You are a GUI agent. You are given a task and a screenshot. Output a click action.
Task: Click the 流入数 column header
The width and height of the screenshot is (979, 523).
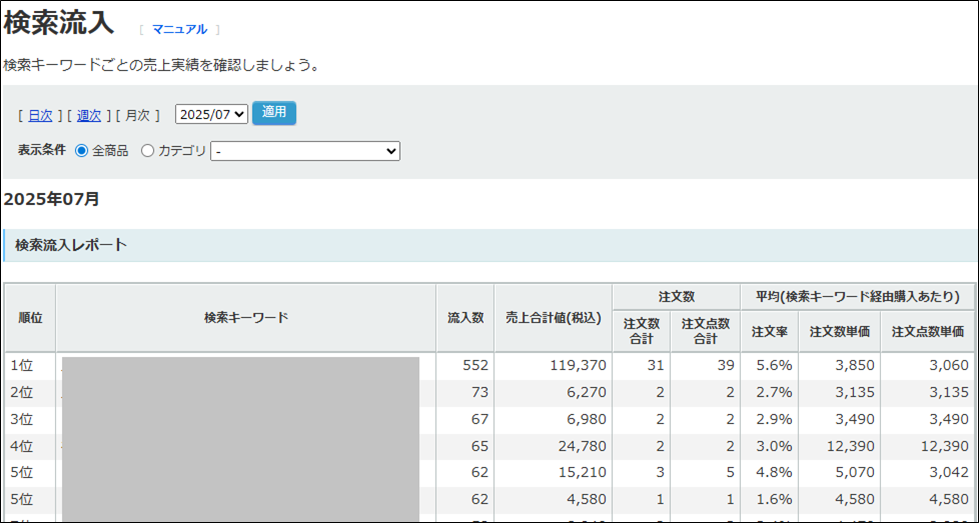coord(465,318)
